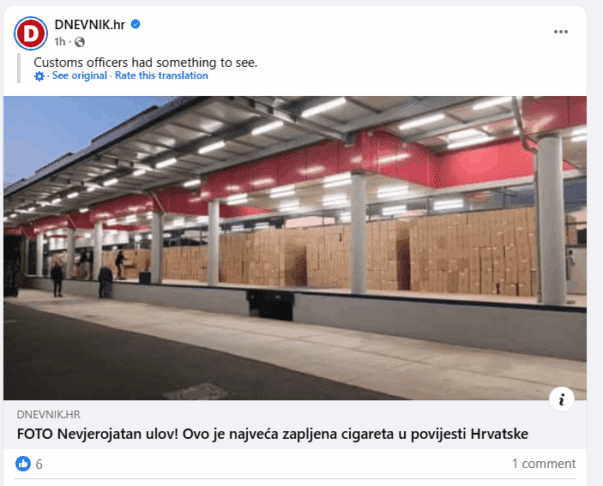Click the translated post text

(145, 62)
